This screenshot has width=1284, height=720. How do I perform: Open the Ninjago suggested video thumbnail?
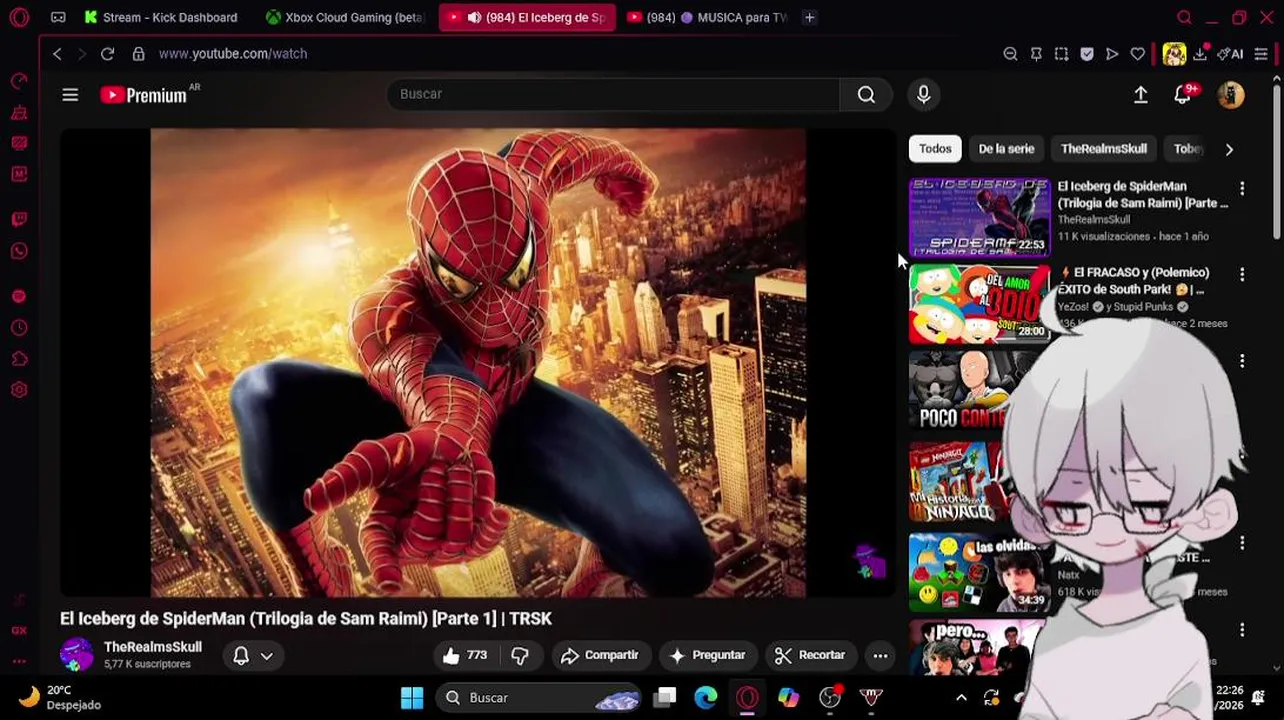tap(958, 484)
